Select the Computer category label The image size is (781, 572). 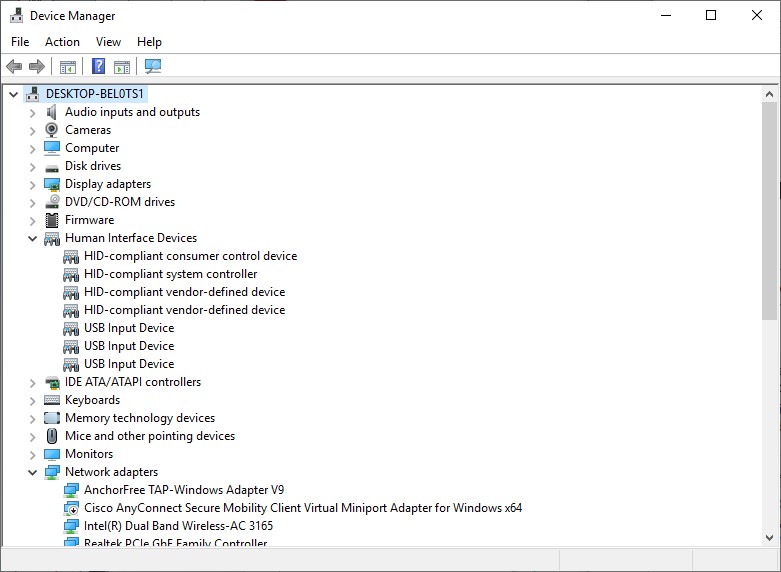pyautogui.click(x=92, y=148)
